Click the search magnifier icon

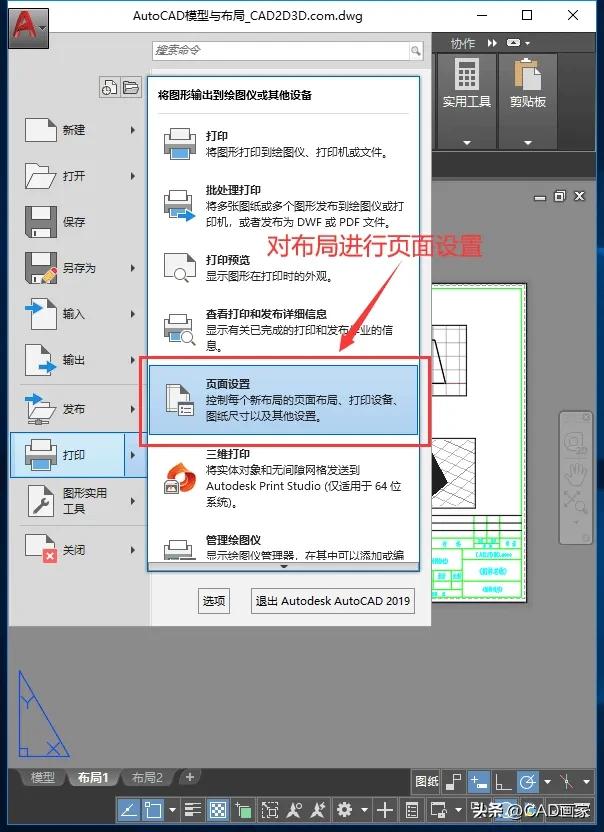416,51
